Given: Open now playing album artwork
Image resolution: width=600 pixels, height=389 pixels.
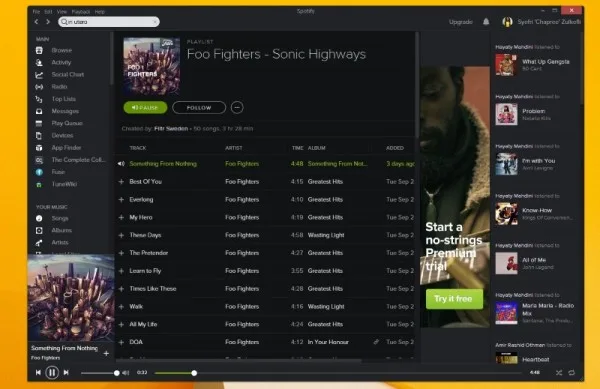Looking at the screenshot, I should click(71, 298).
